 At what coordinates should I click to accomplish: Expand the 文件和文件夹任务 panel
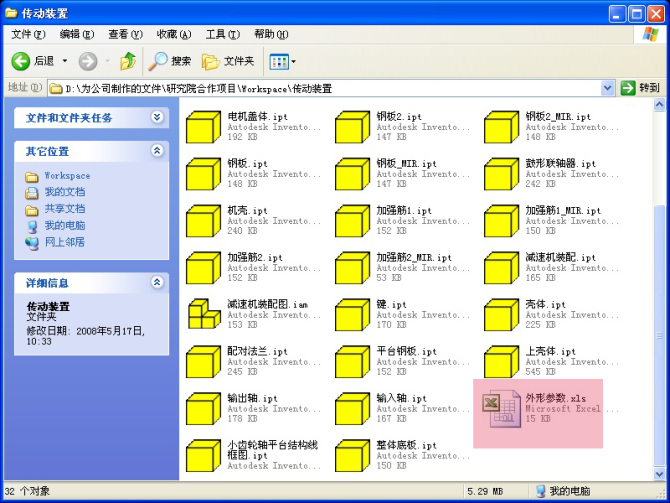[157, 117]
